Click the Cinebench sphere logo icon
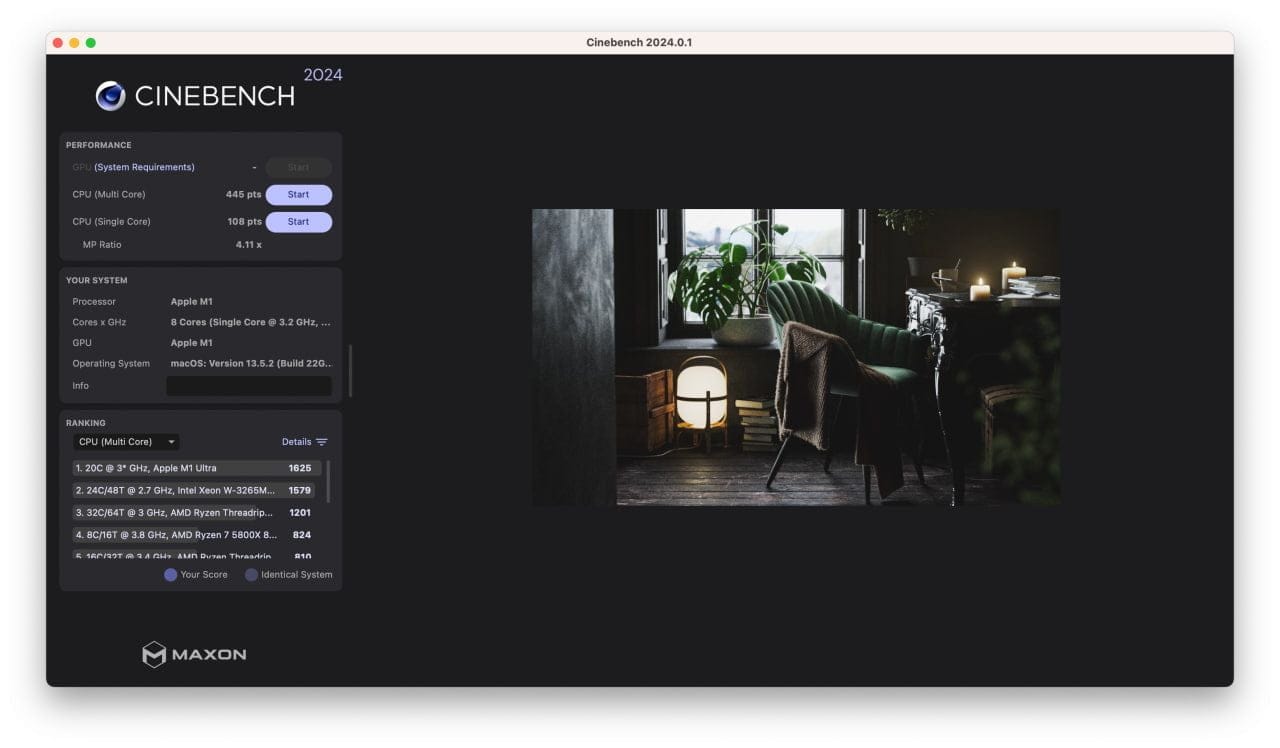The height and width of the screenshot is (748, 1280). [x=110, y=96]
